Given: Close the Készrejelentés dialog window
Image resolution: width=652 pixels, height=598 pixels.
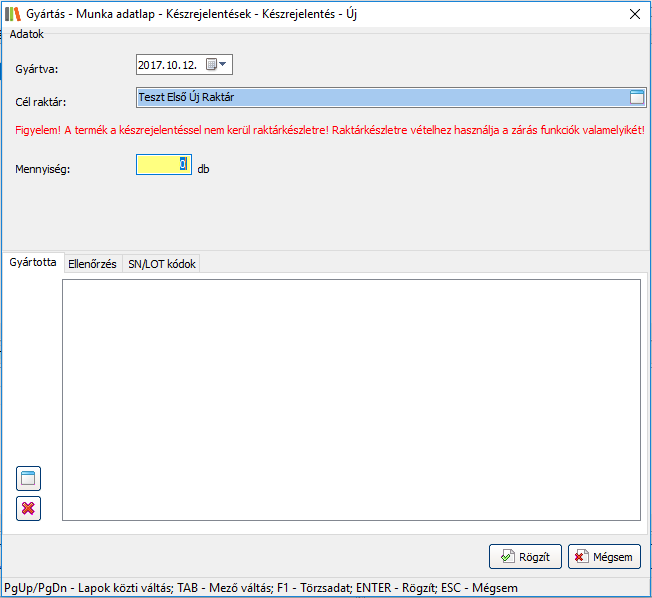Looking at the screenshot, I should [633, 14].
